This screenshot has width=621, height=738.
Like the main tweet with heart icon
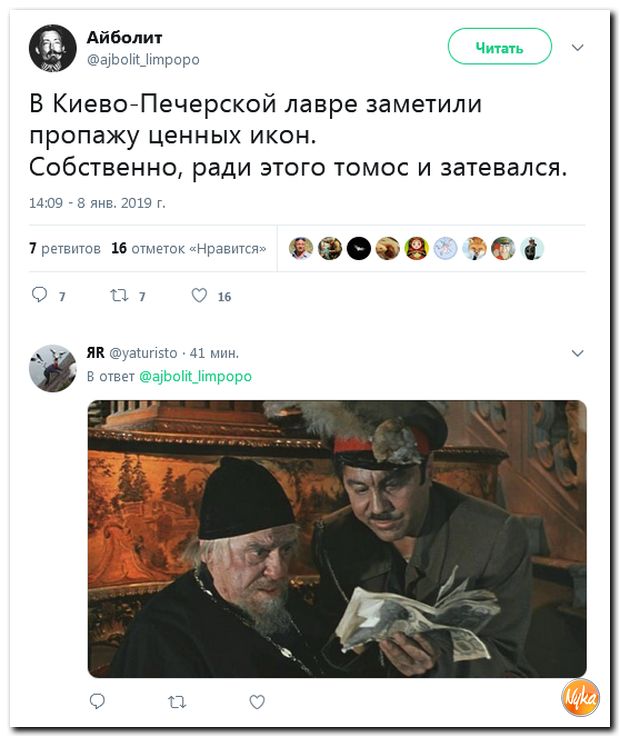pyautogui.click(x=199, y=295)
